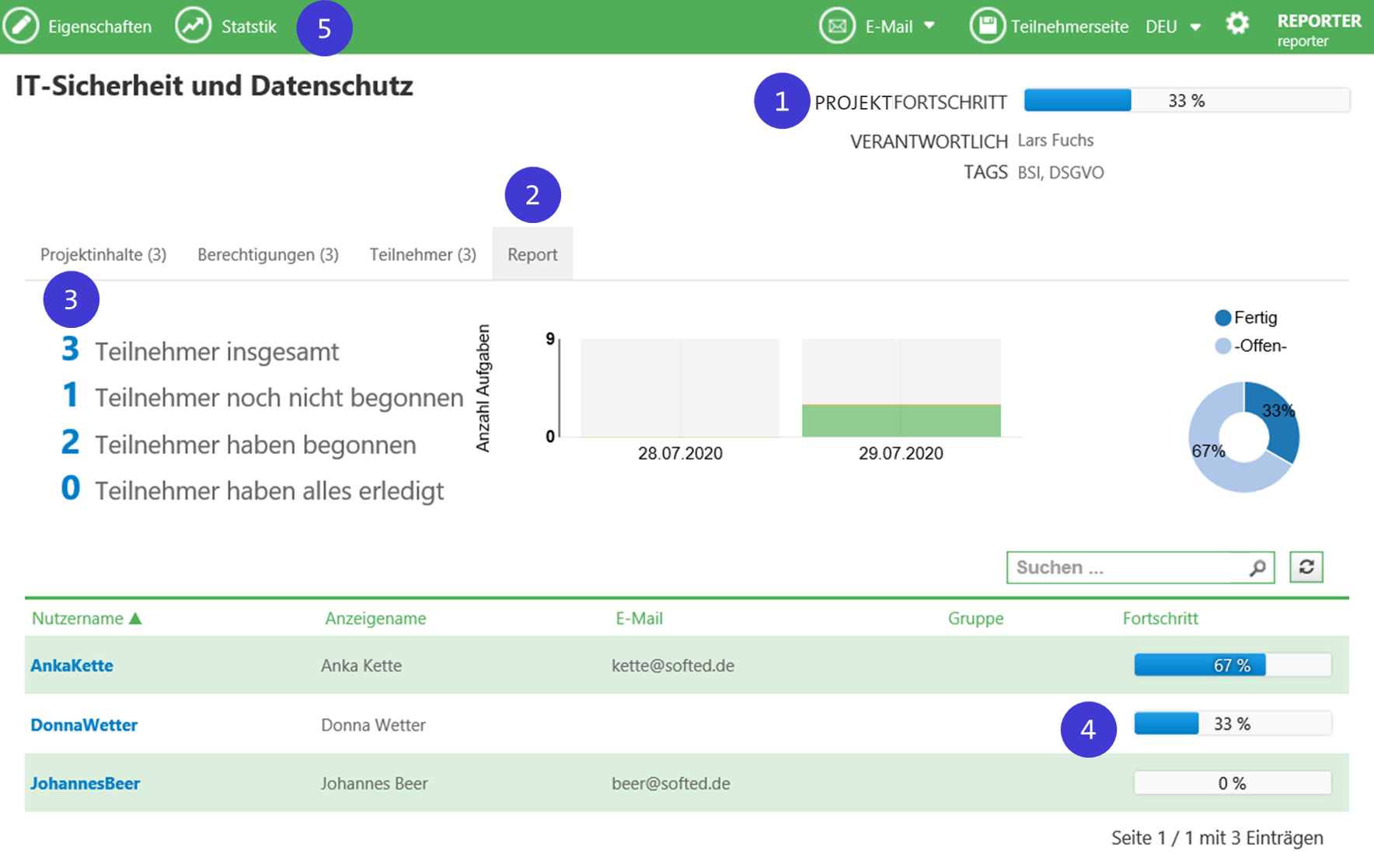Click the Anka Kette display name
1374x868 pixels.
[x=361, y=666]
